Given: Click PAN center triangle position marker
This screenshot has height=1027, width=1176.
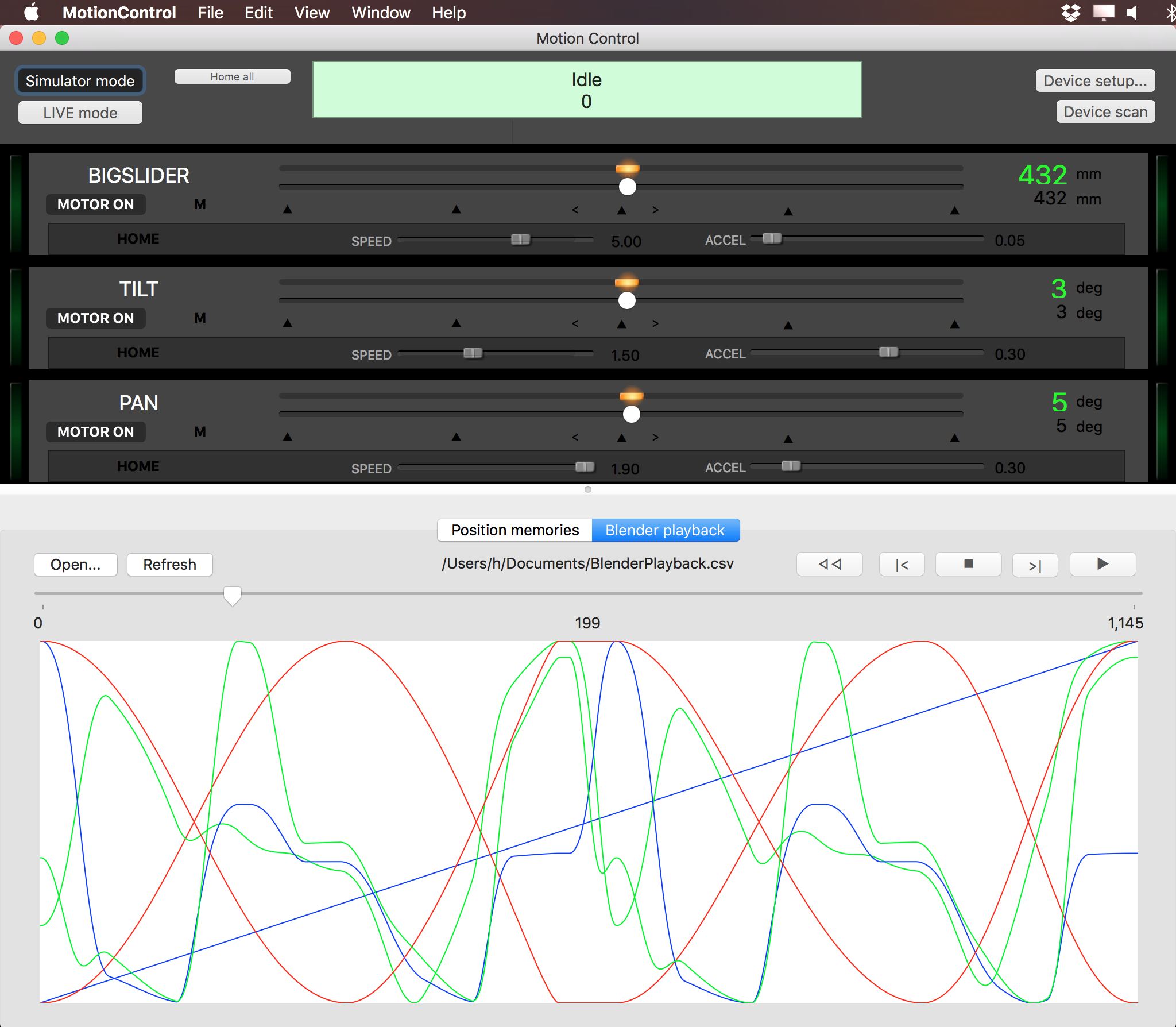Looking at the screenshot, I should [x=621, y=438].
